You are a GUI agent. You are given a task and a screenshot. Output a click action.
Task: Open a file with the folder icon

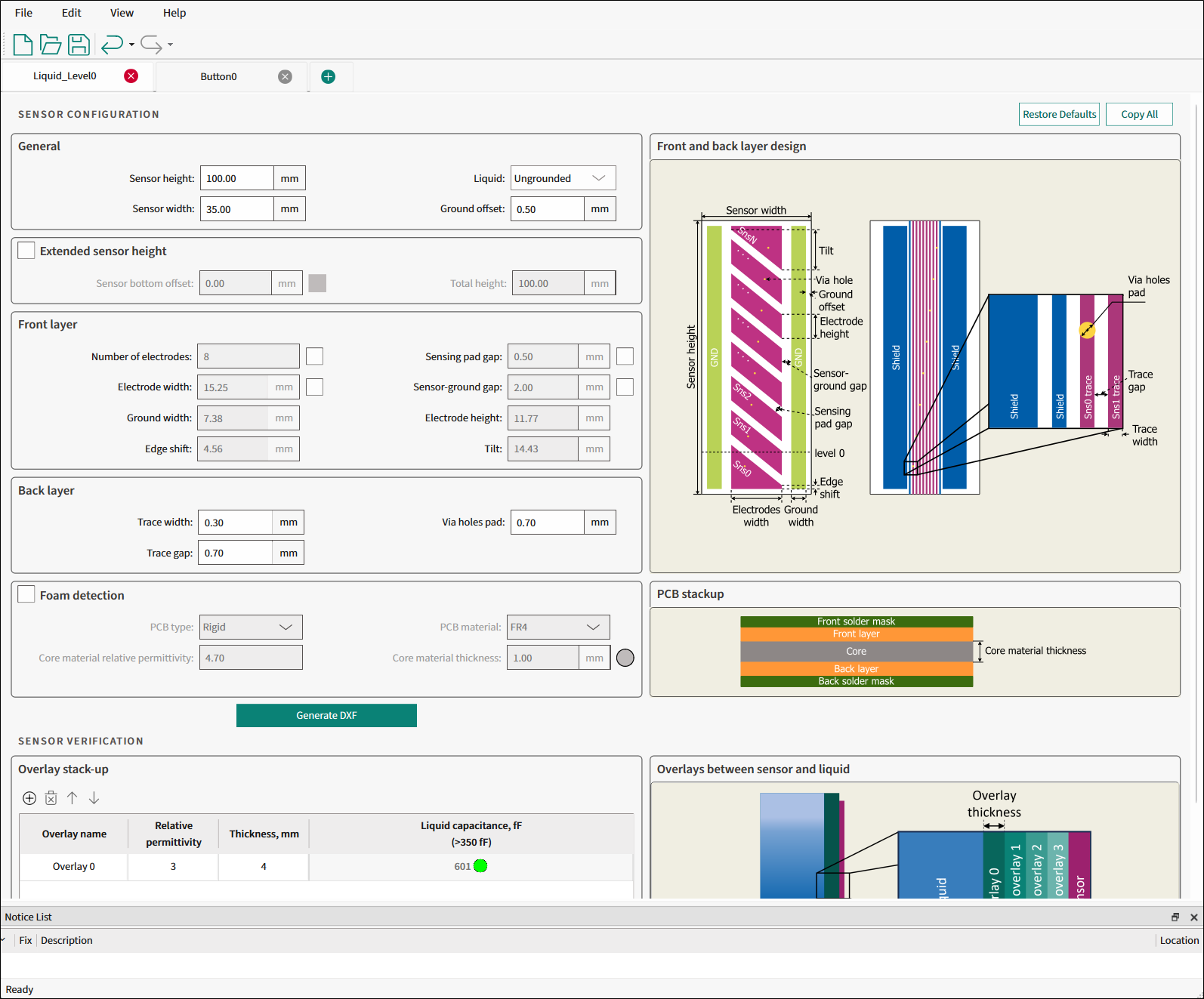click(x=51, y=45)
